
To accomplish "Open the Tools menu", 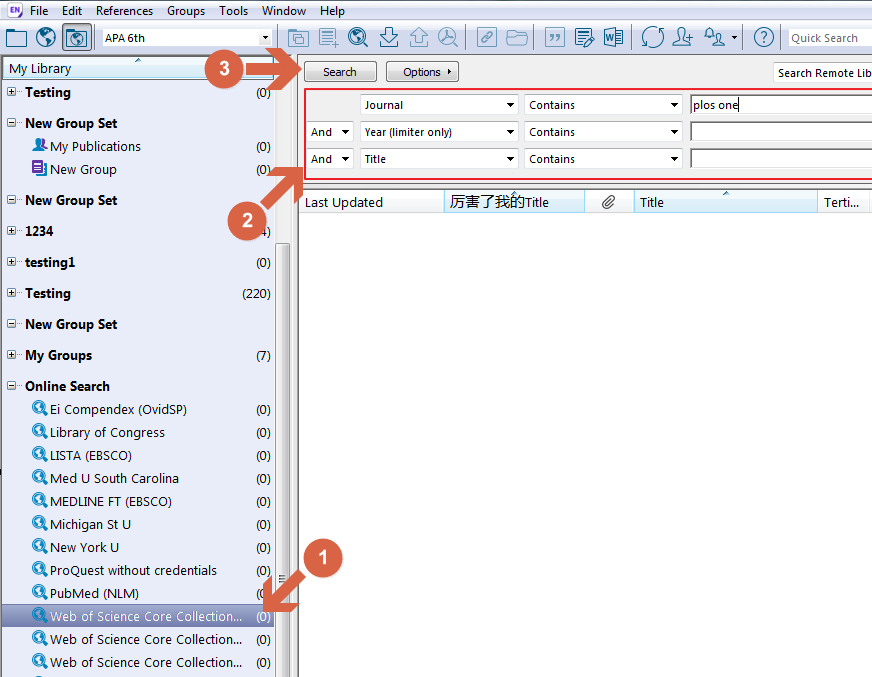I will pyautogui.click(x=233, y=11).
